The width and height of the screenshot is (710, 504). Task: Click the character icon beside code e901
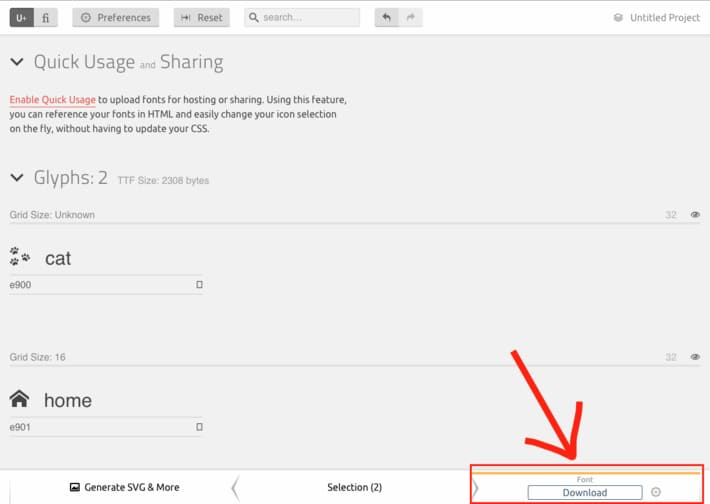198,427
